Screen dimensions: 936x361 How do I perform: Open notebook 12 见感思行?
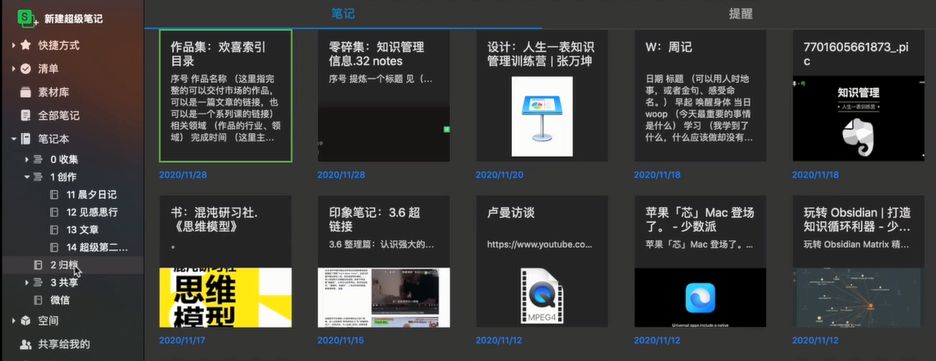click(x=92, y=212)
